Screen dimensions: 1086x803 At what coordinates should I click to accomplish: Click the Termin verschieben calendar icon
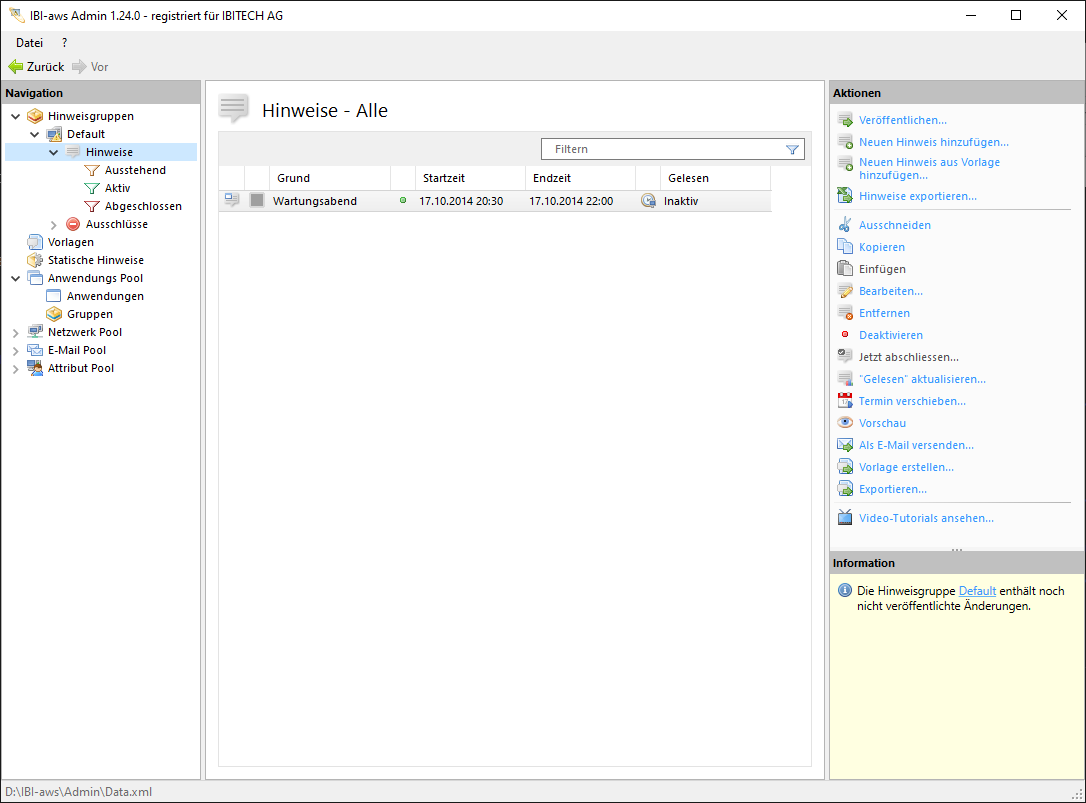845,401
